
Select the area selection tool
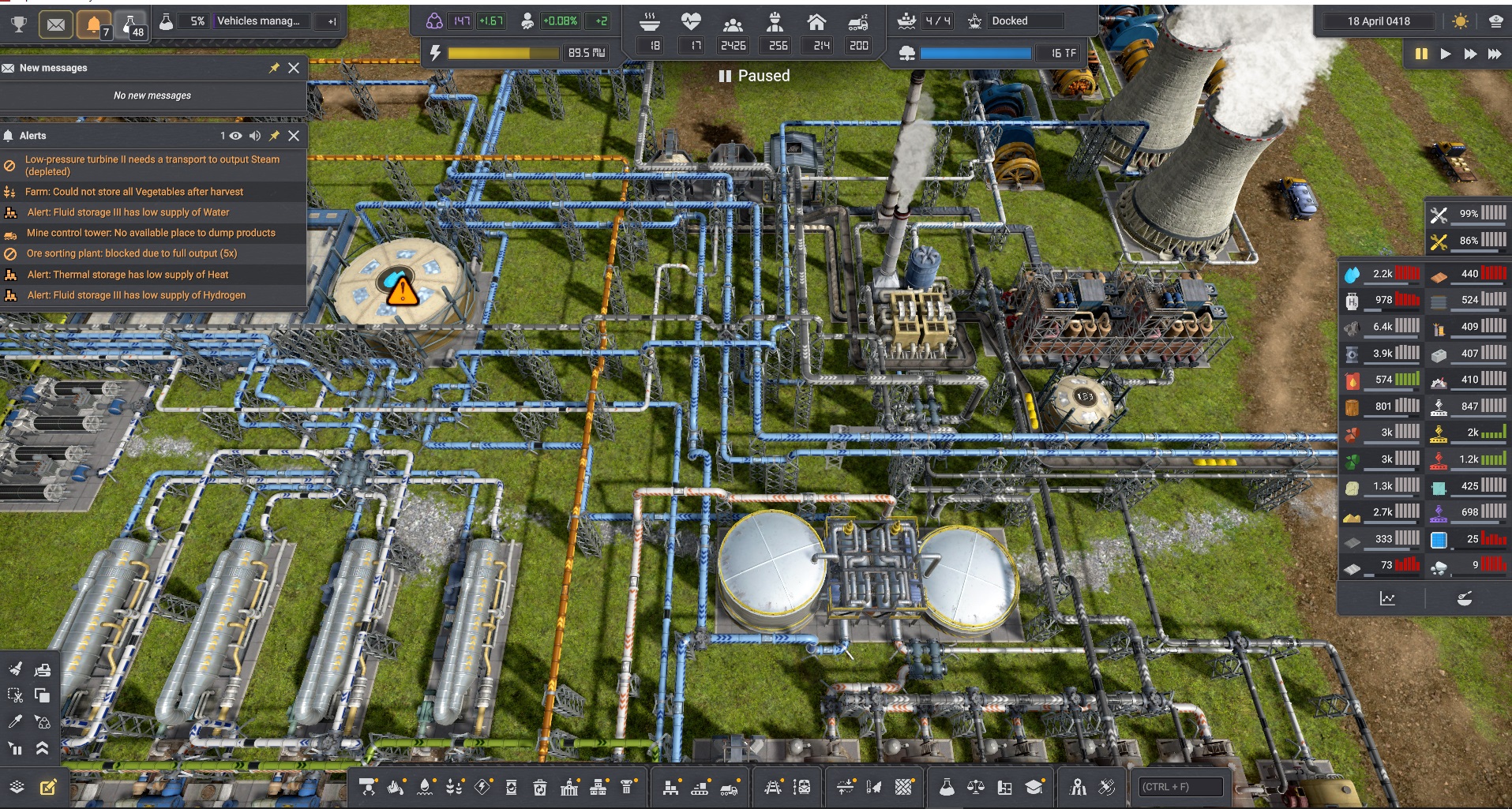(x=15, y=695)
